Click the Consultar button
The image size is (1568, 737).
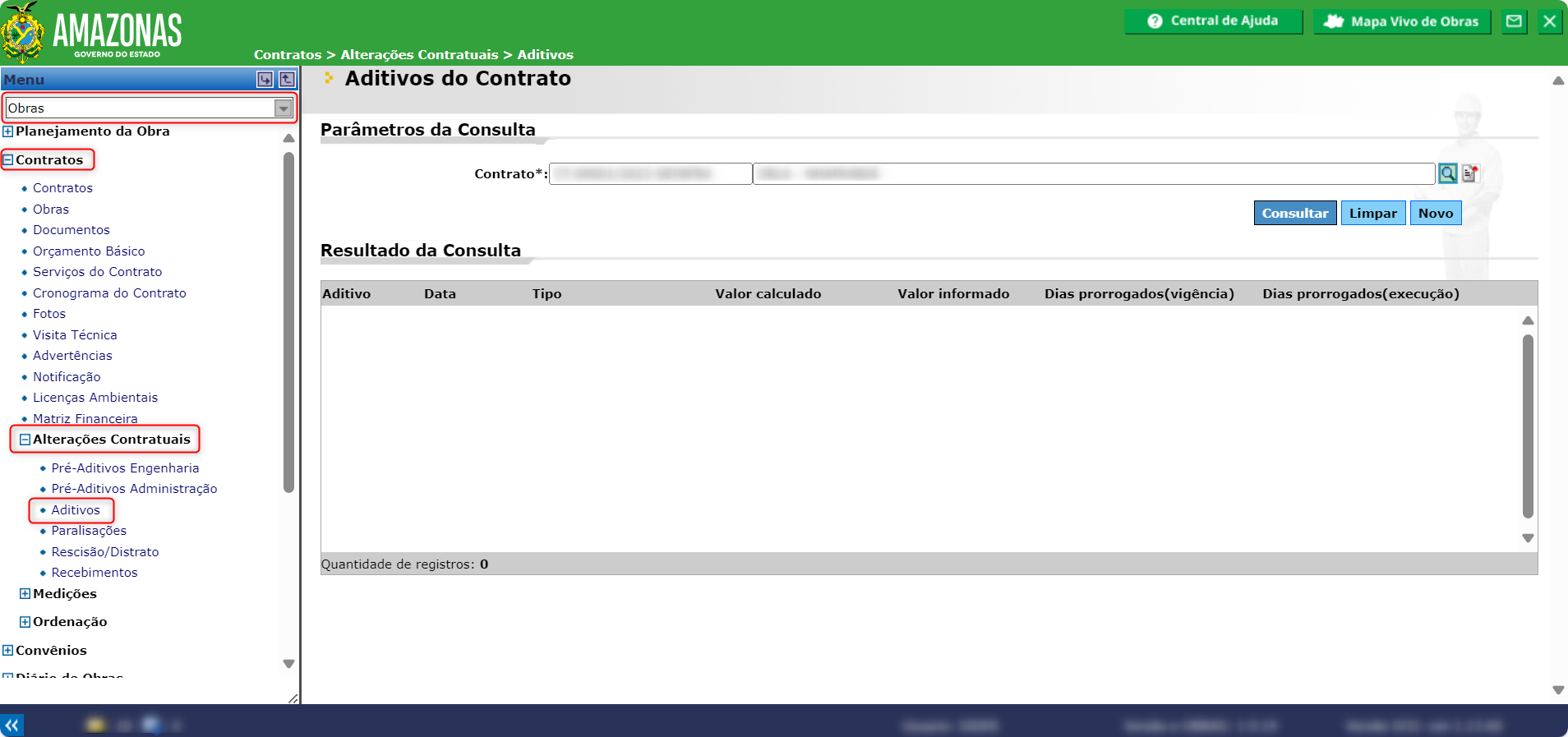(x=1295, y=213)
